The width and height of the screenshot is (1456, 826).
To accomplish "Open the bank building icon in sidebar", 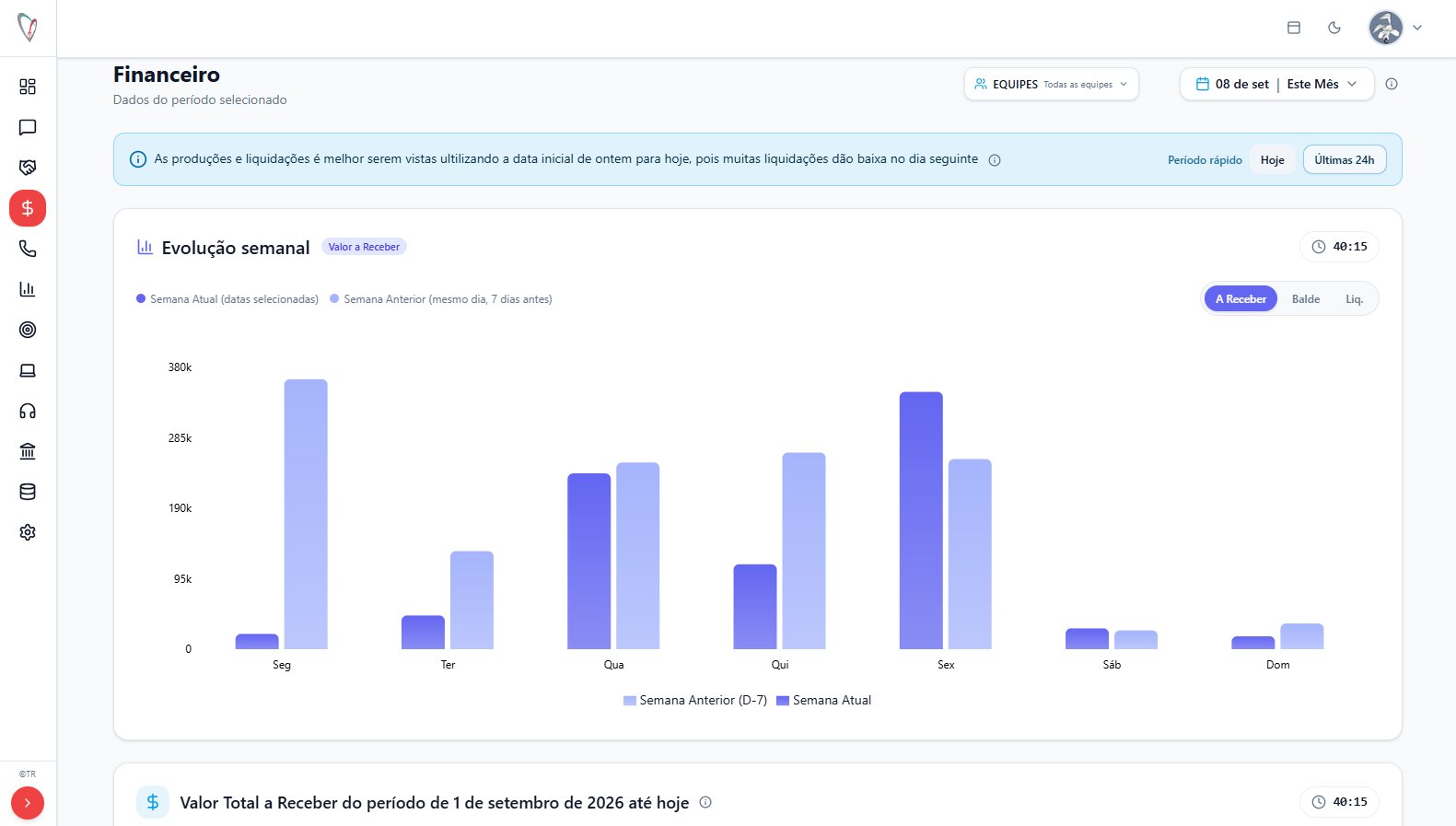I will [28, 451].
